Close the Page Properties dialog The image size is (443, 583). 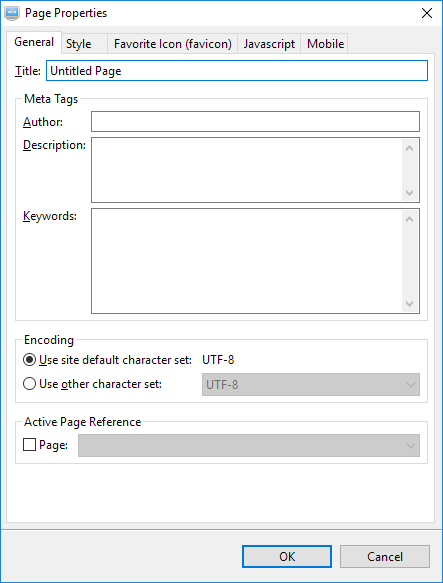427,13
